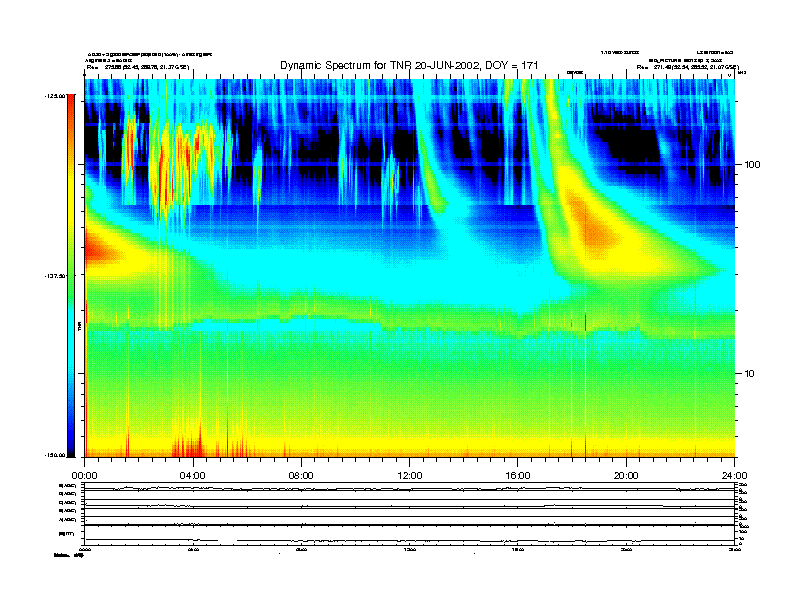Click the "04:00" time axis label
792x612 pixels.
tap(193, 476)
